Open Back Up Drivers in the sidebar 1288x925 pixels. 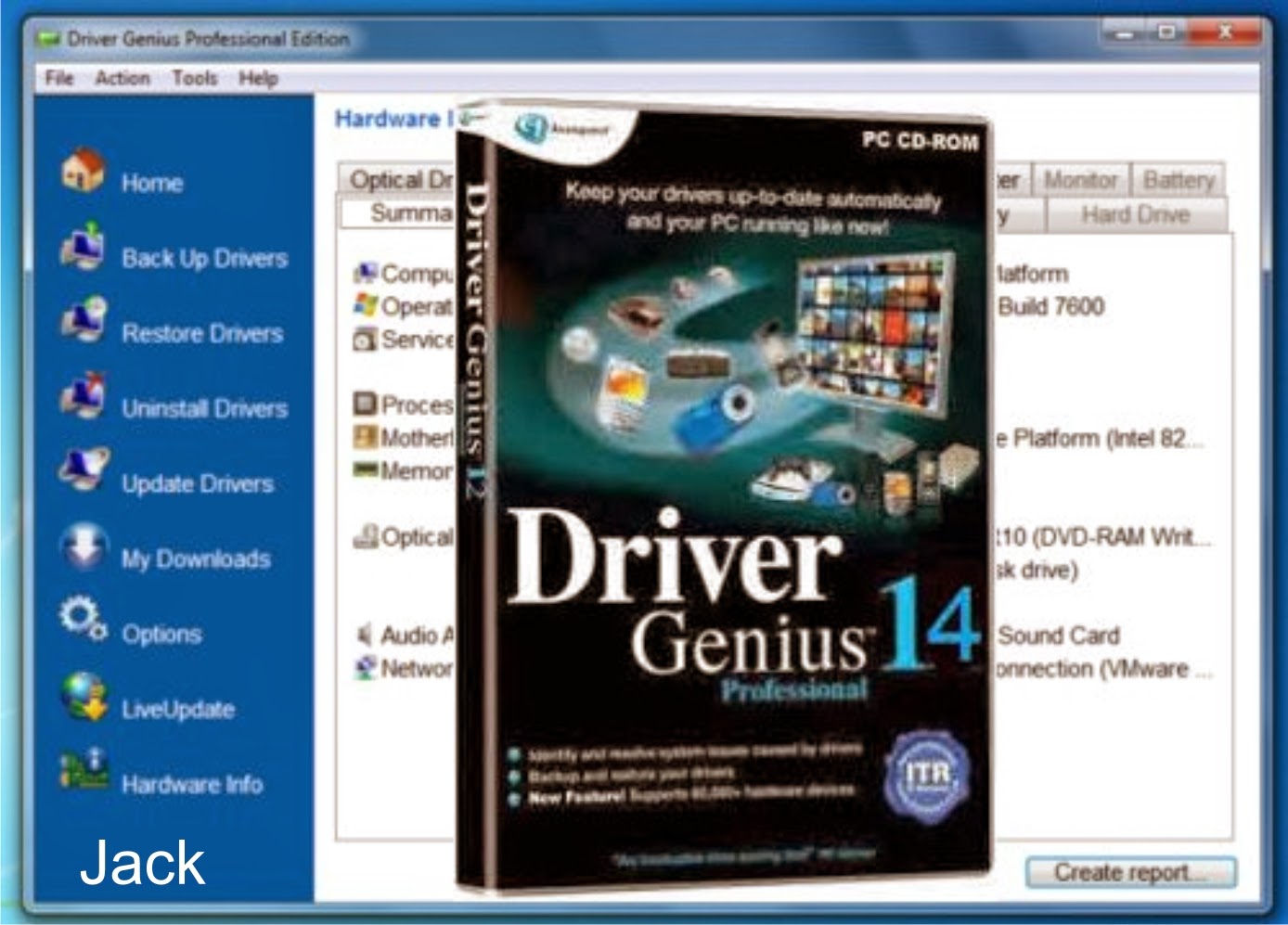pyautogui.click(x=204, y=258)
